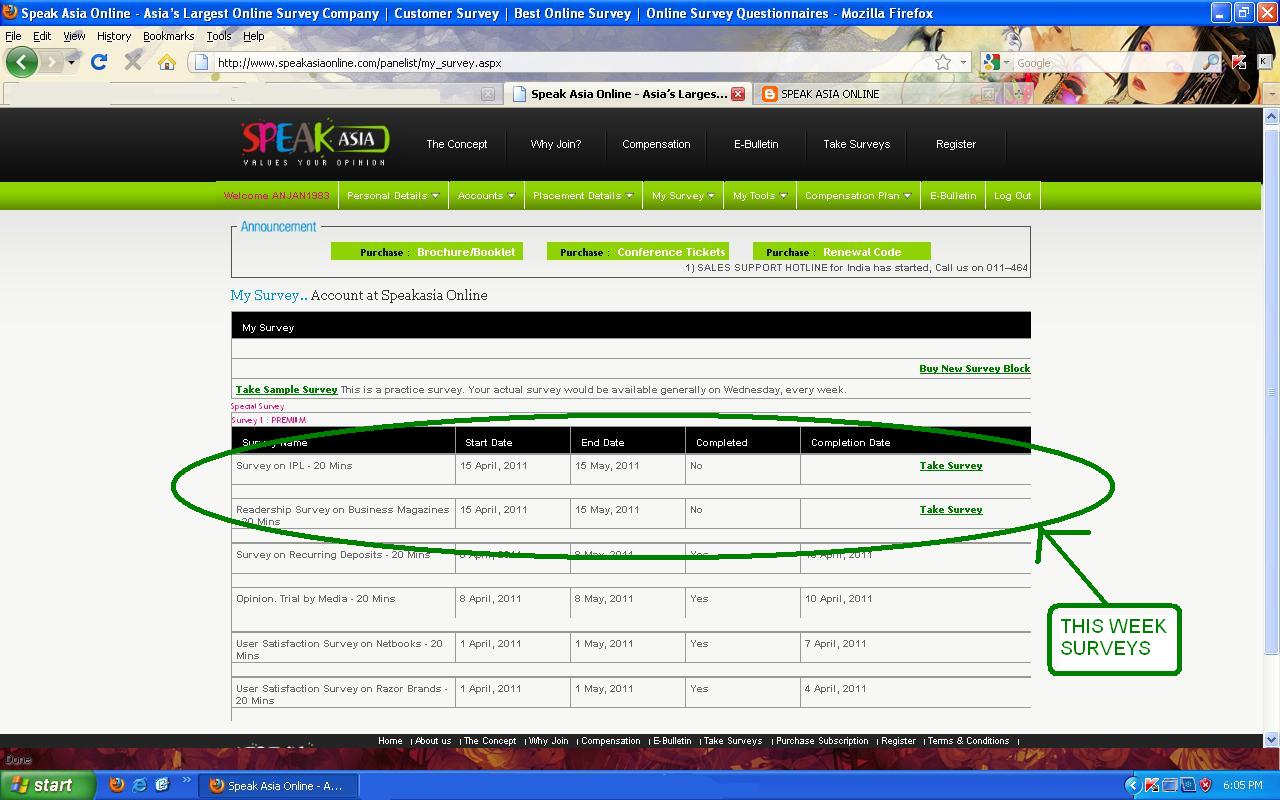Click the Firefox back arrow button

(21, 62)
